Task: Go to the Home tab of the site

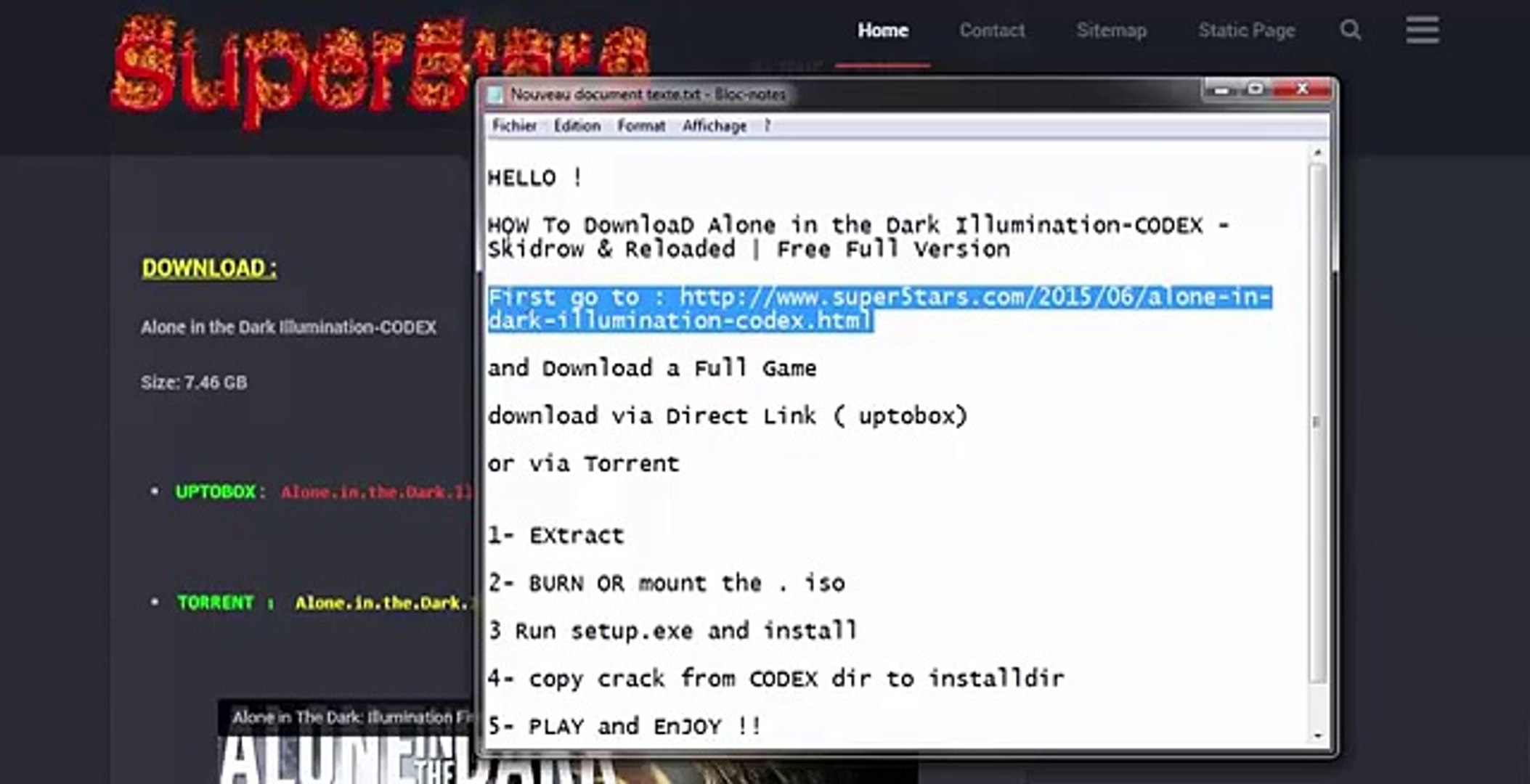Action: coord(883,30)
